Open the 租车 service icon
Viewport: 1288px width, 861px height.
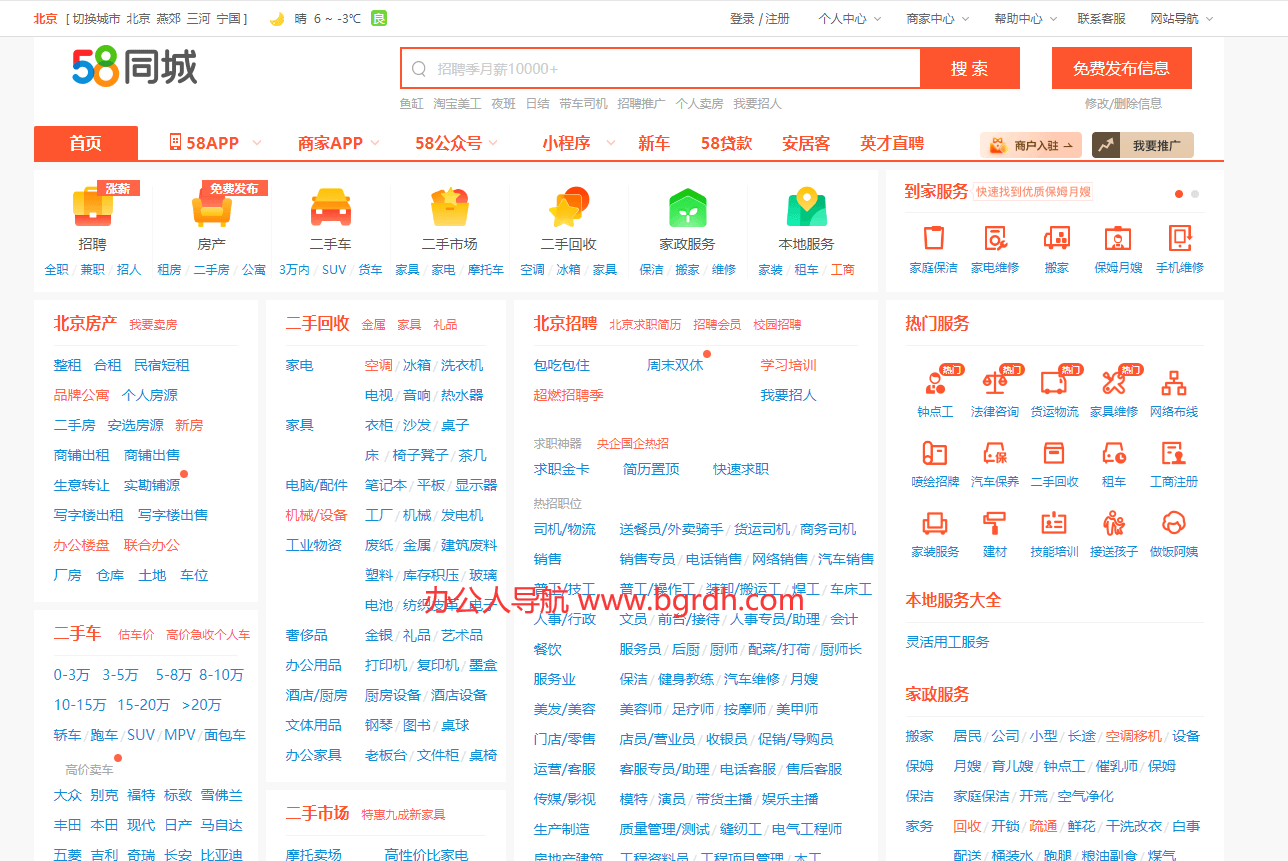pos(1114,452)
